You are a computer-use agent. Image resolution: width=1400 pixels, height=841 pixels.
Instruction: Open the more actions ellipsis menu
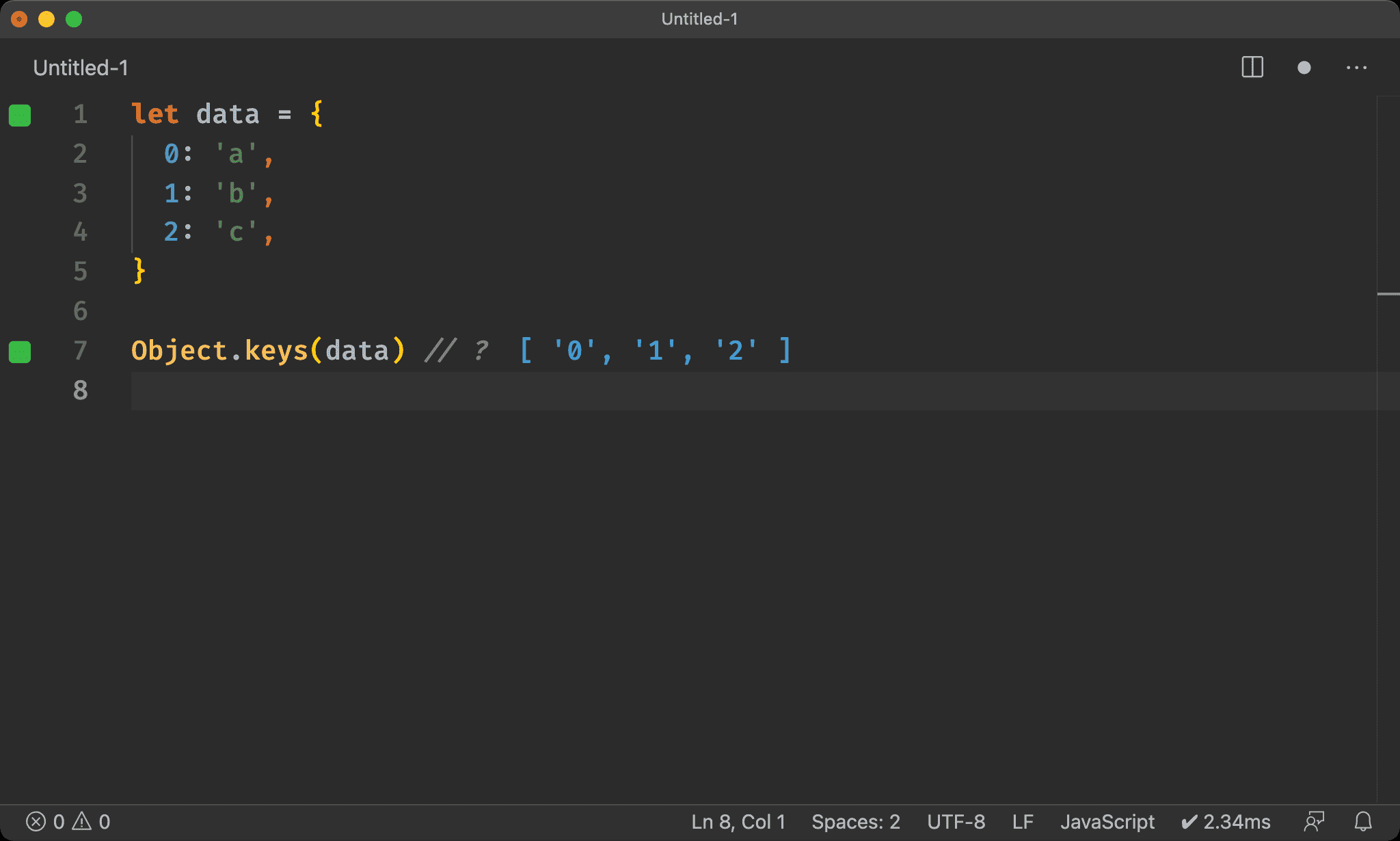[1356, 68]
